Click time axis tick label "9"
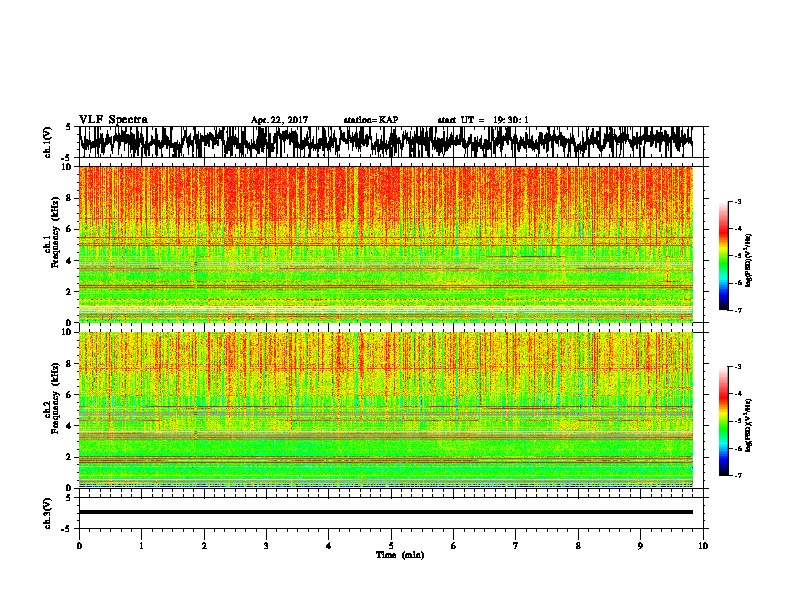The image size is (792, 612). 640,546
